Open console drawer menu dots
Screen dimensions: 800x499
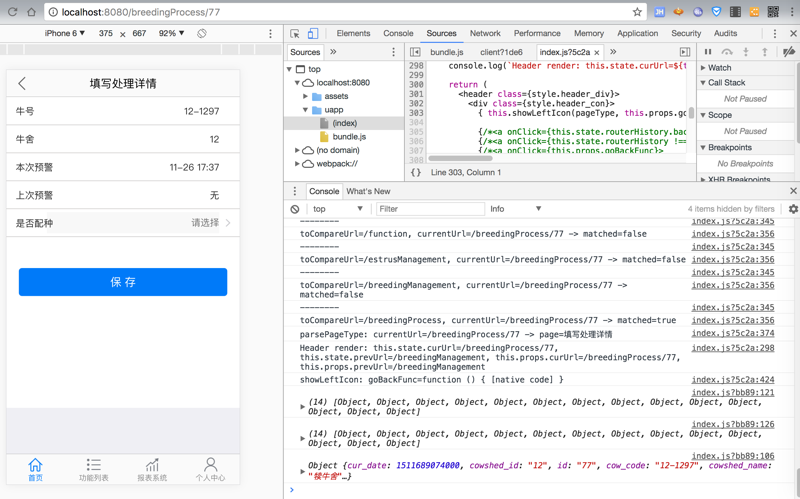(294, 191)
